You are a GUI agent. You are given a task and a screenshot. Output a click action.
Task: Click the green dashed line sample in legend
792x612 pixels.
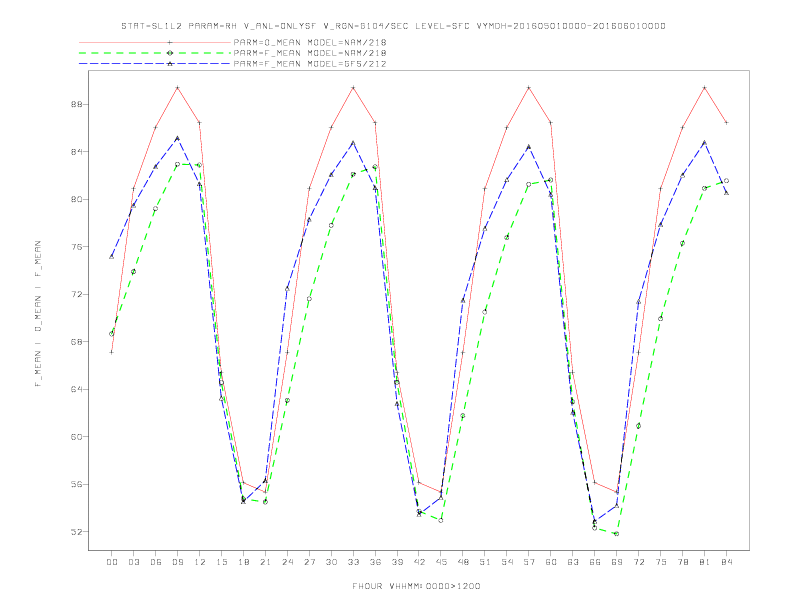[155, 53]
